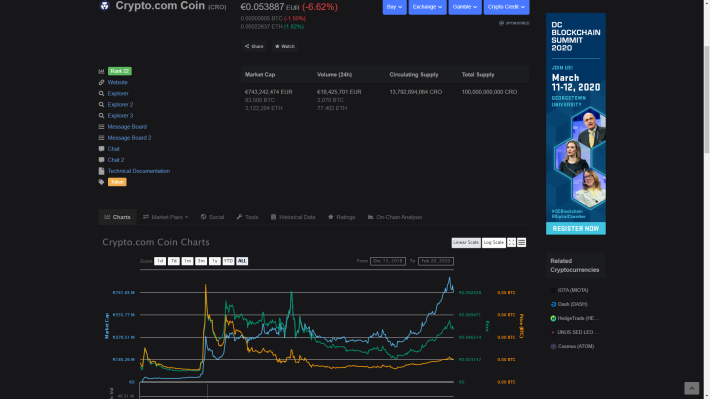This screenshot has width=710, height=399.
Task: Open Dash (DASH) related cryptocurrency
Action: [x=572, y=304]
